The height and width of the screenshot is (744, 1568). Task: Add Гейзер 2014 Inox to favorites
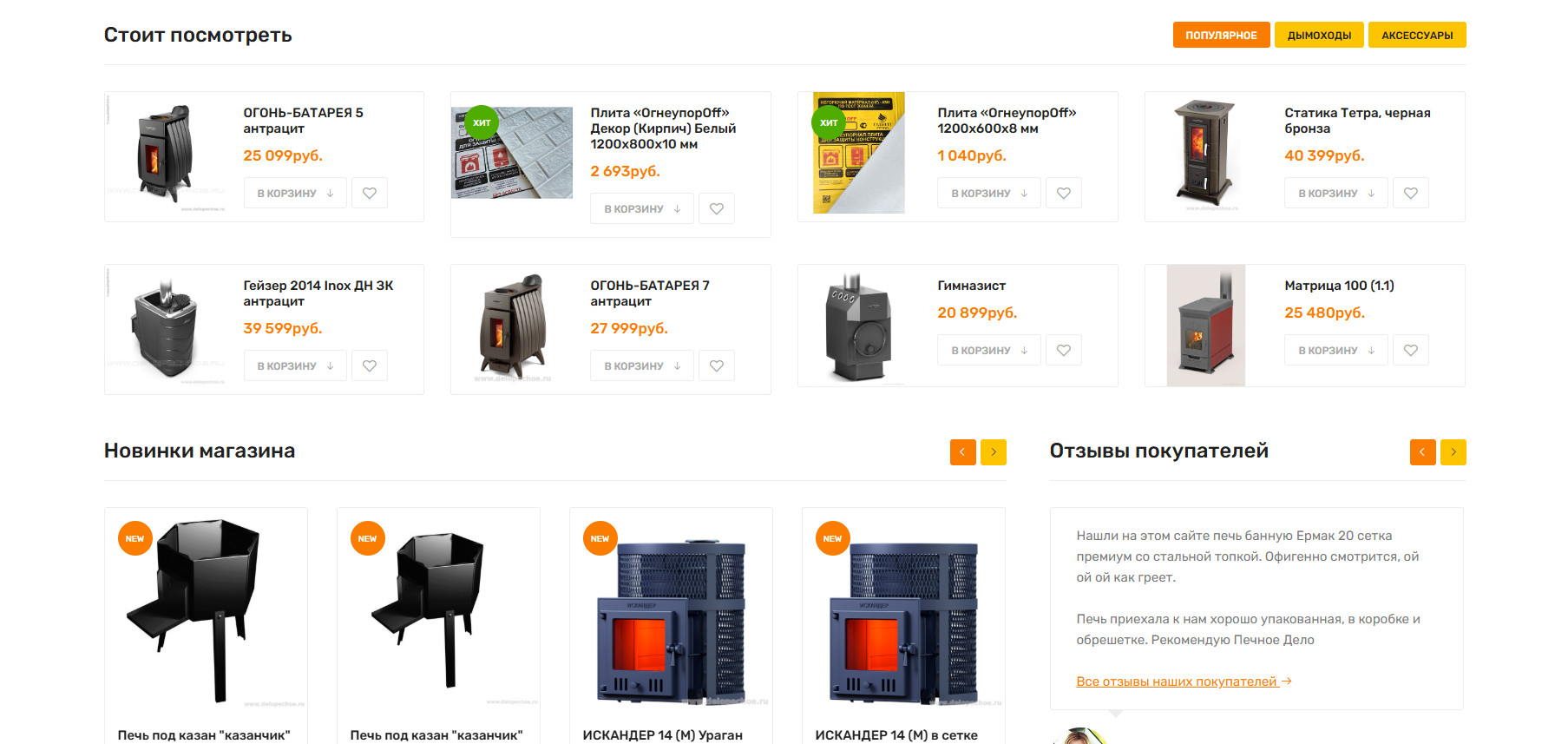370,365
